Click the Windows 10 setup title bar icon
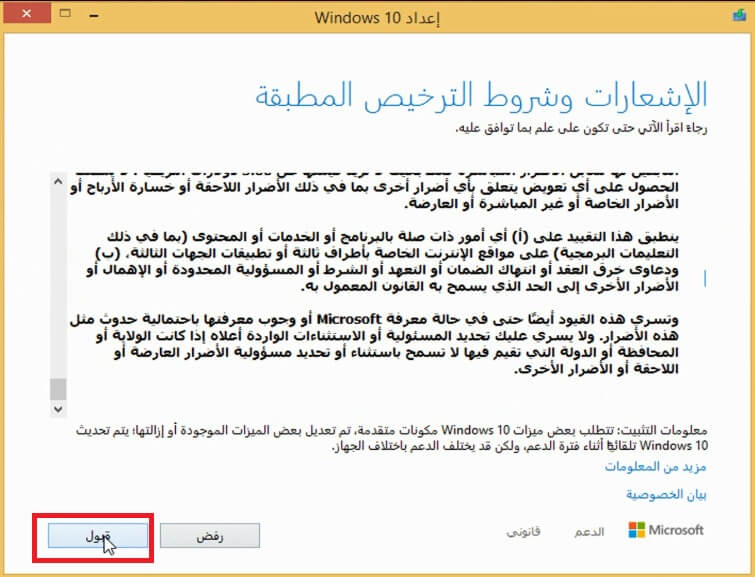Image resolution: width=755 pixels, height=577 pixels. click(x=739, y=15)
